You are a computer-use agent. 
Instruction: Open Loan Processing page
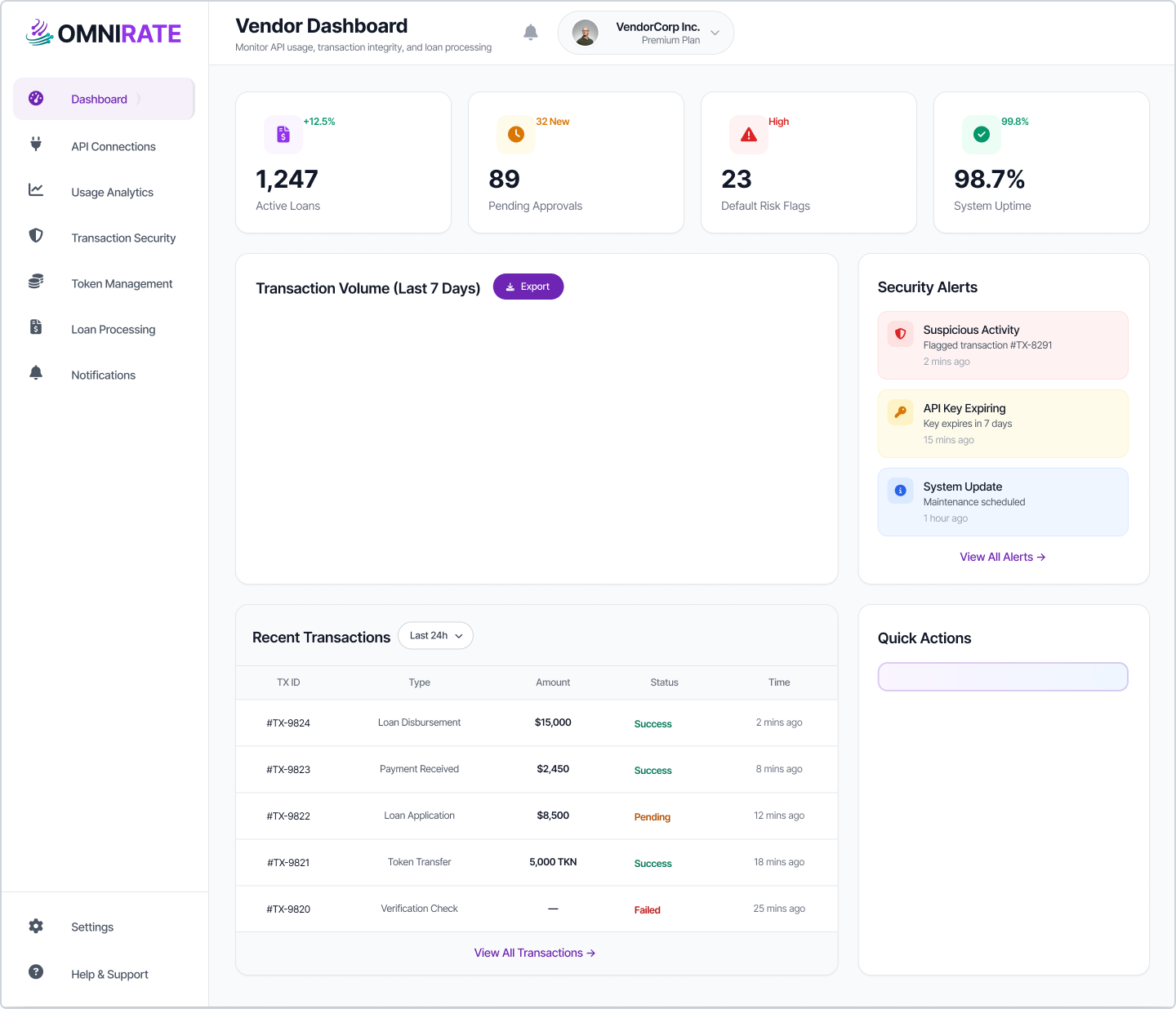pos(104,329)
